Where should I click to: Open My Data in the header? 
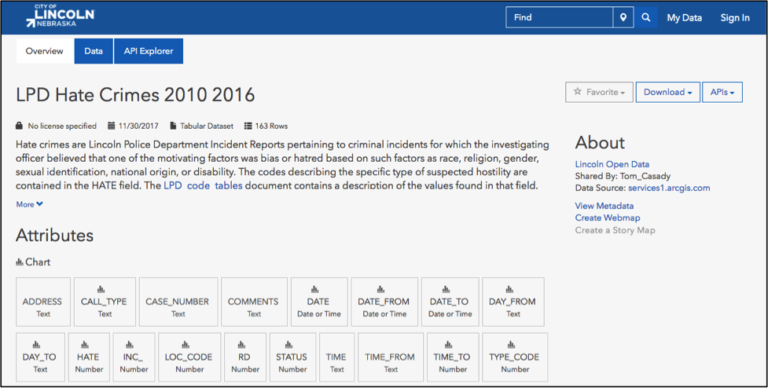pos(684,18)
